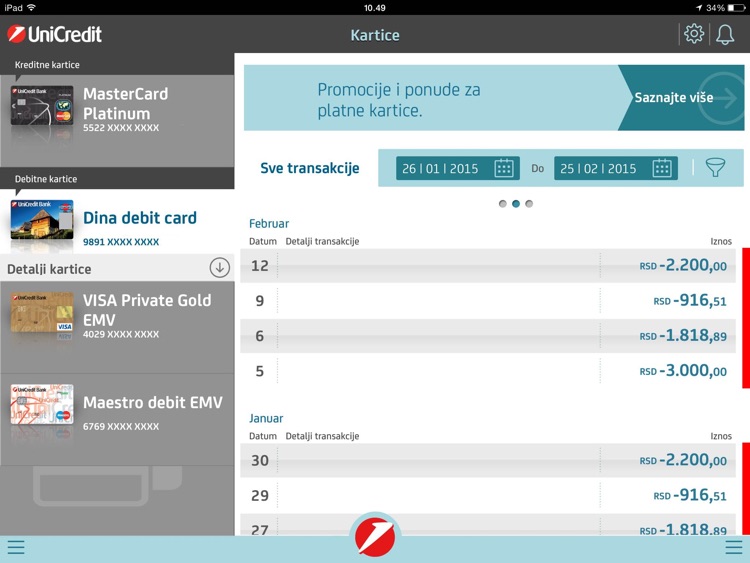
Task: Switch to the first page dot
Action: 503,204
